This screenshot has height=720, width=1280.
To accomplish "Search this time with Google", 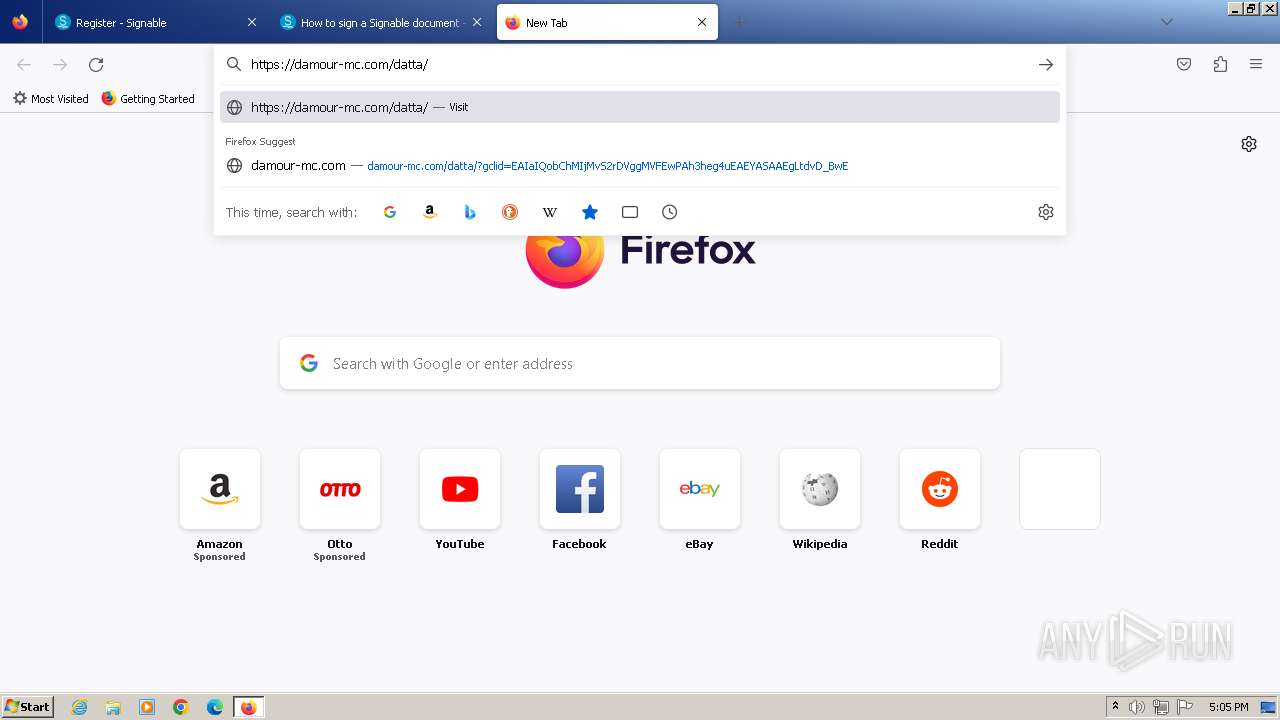I will pos(390,212).
